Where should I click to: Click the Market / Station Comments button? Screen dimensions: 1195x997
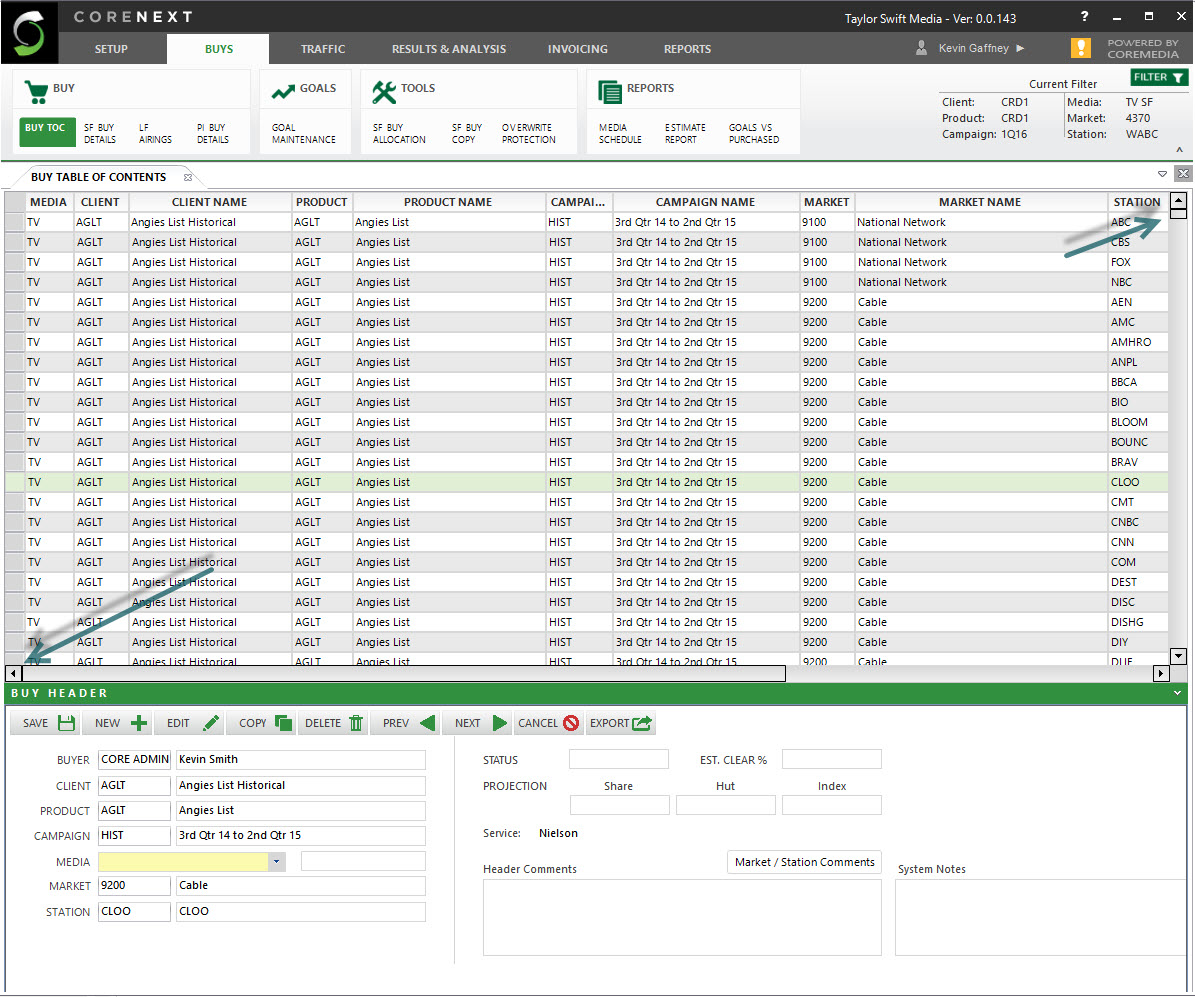804,862
